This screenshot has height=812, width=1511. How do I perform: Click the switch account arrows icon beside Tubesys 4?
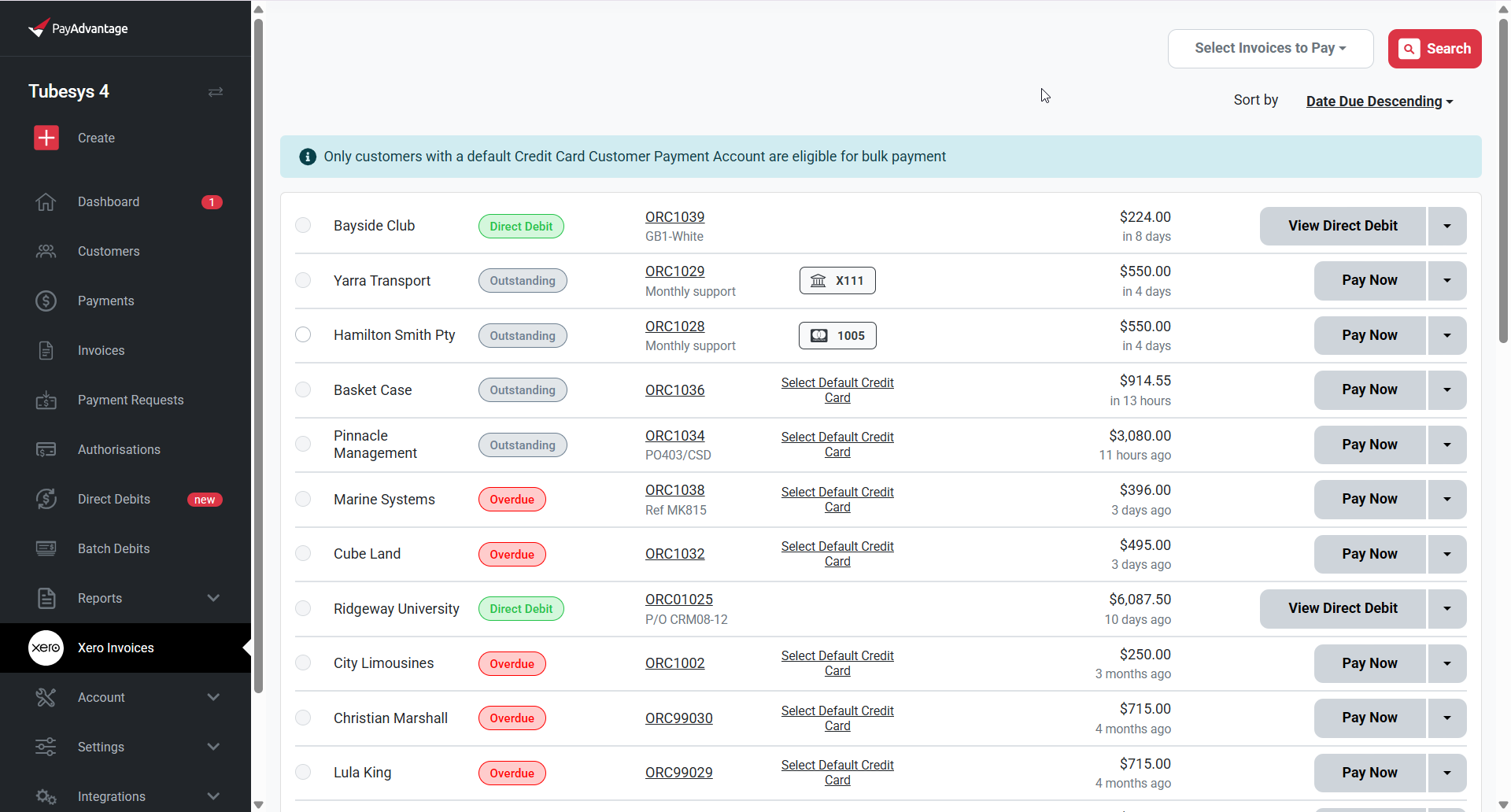point(216,92)
